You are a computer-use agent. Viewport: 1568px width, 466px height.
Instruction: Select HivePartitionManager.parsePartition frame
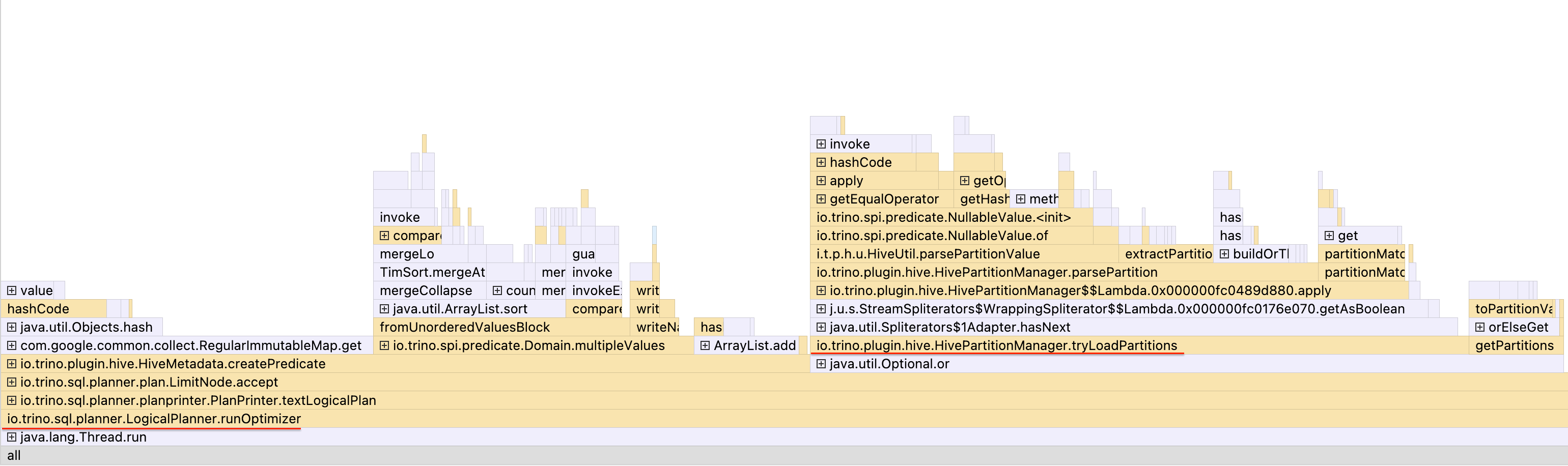[986, 272]
